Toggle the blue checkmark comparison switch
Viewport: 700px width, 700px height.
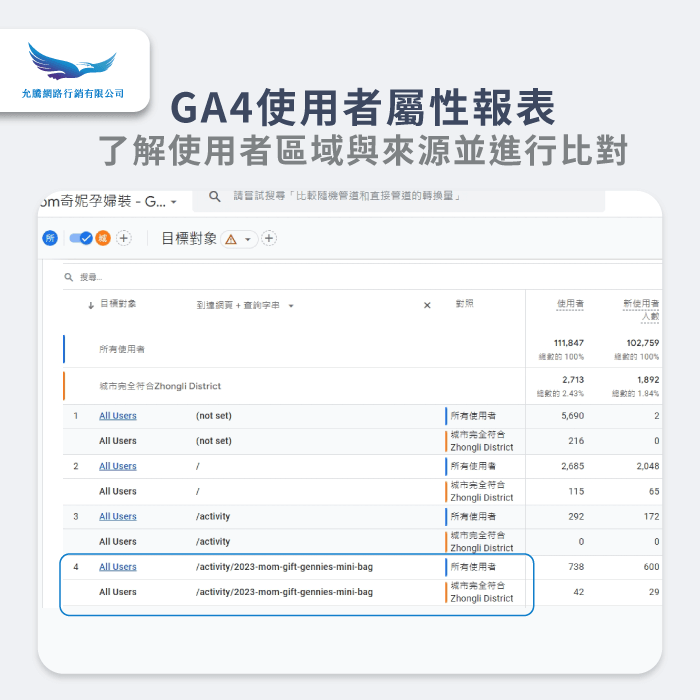tap(80, 238)
